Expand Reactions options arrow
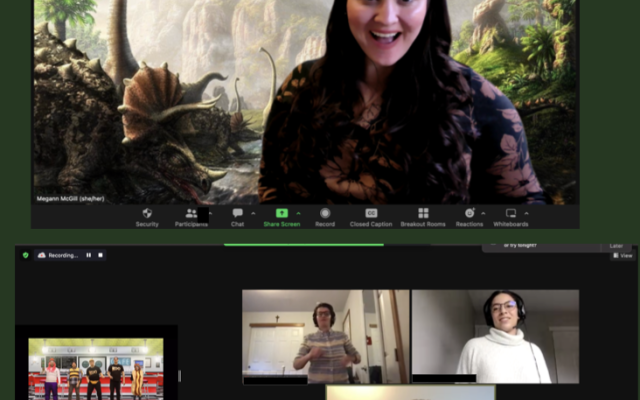 (483, 213)
